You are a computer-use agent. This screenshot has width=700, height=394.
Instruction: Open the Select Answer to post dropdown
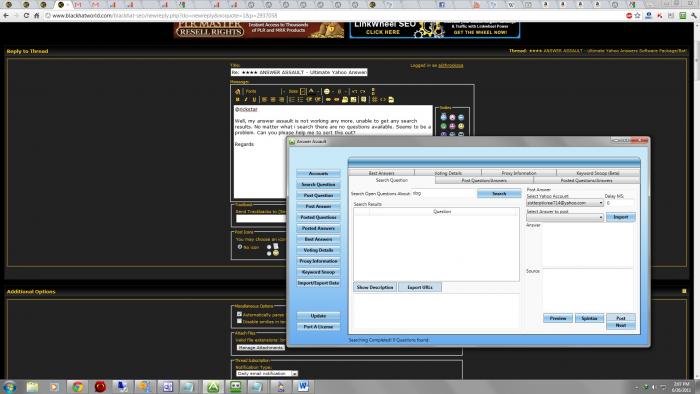[x=565, y=217]
